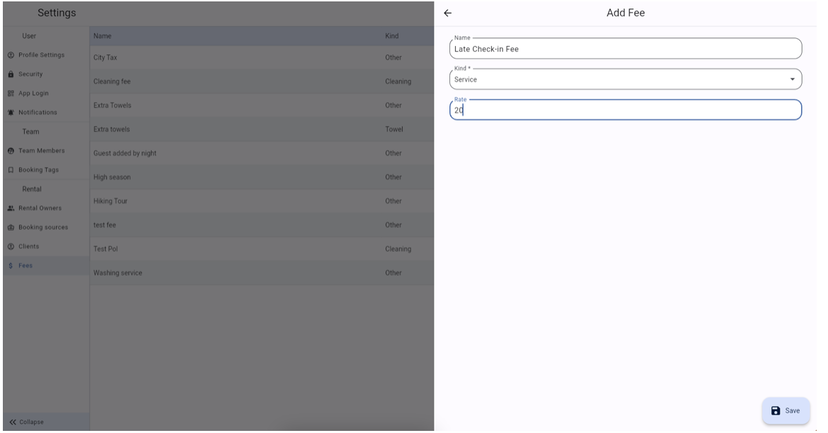Select Fees in the sidebar
Viewport: 828px width, 433px height.
(46, 266)
